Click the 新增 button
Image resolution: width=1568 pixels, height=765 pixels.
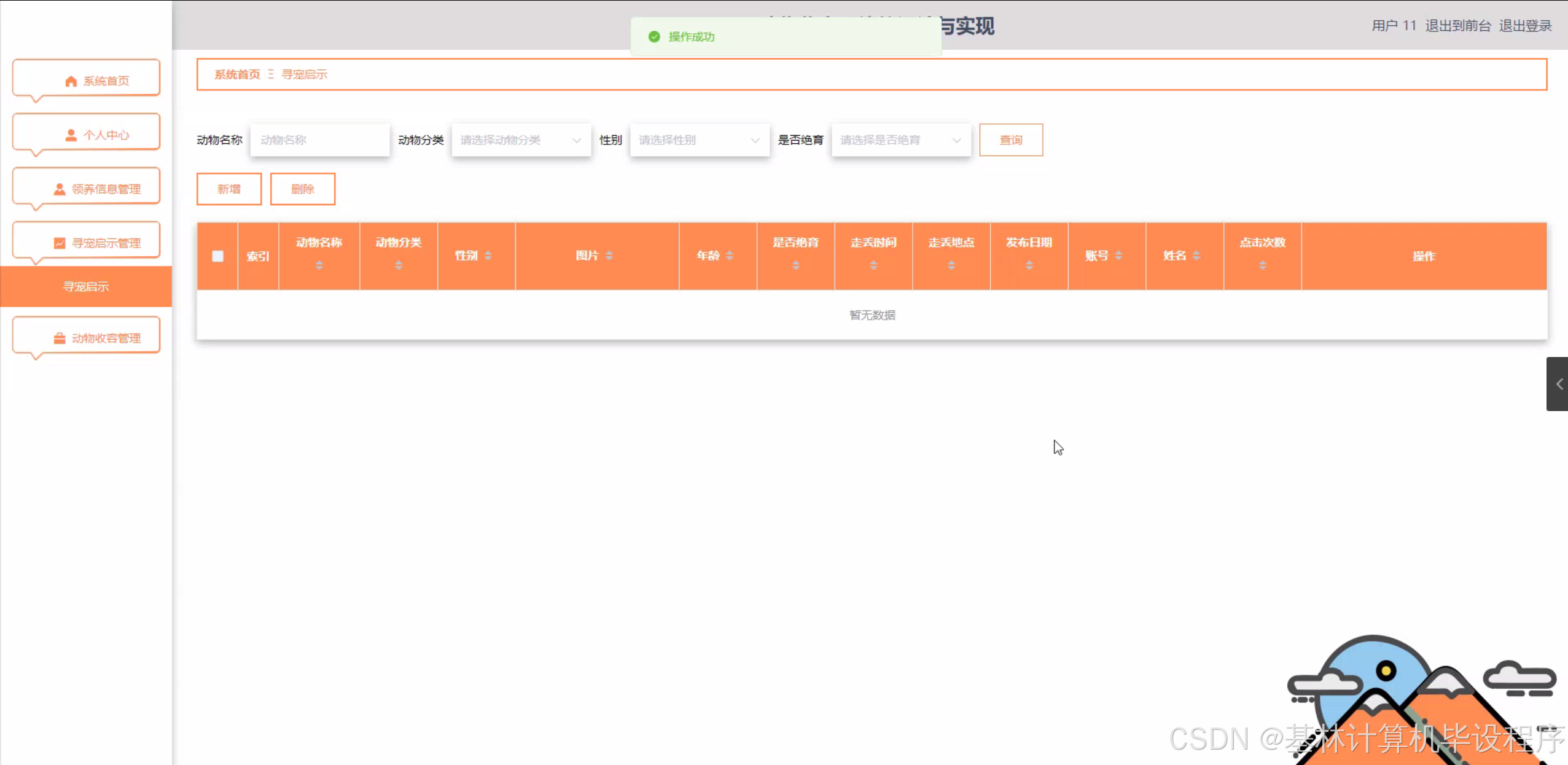(229, 189)
